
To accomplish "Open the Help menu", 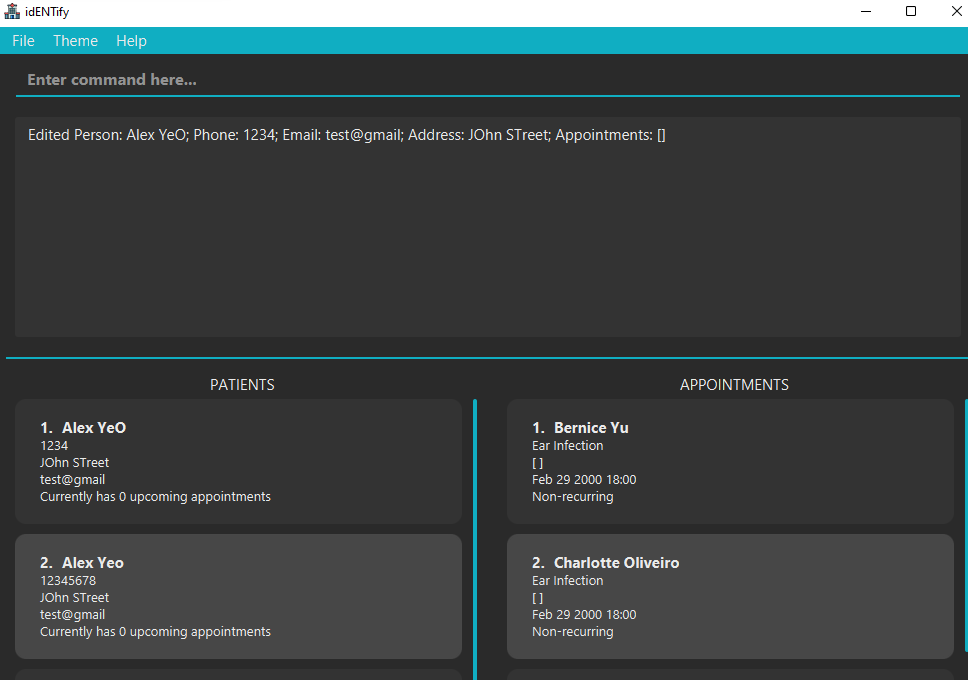I will (131, 41).
